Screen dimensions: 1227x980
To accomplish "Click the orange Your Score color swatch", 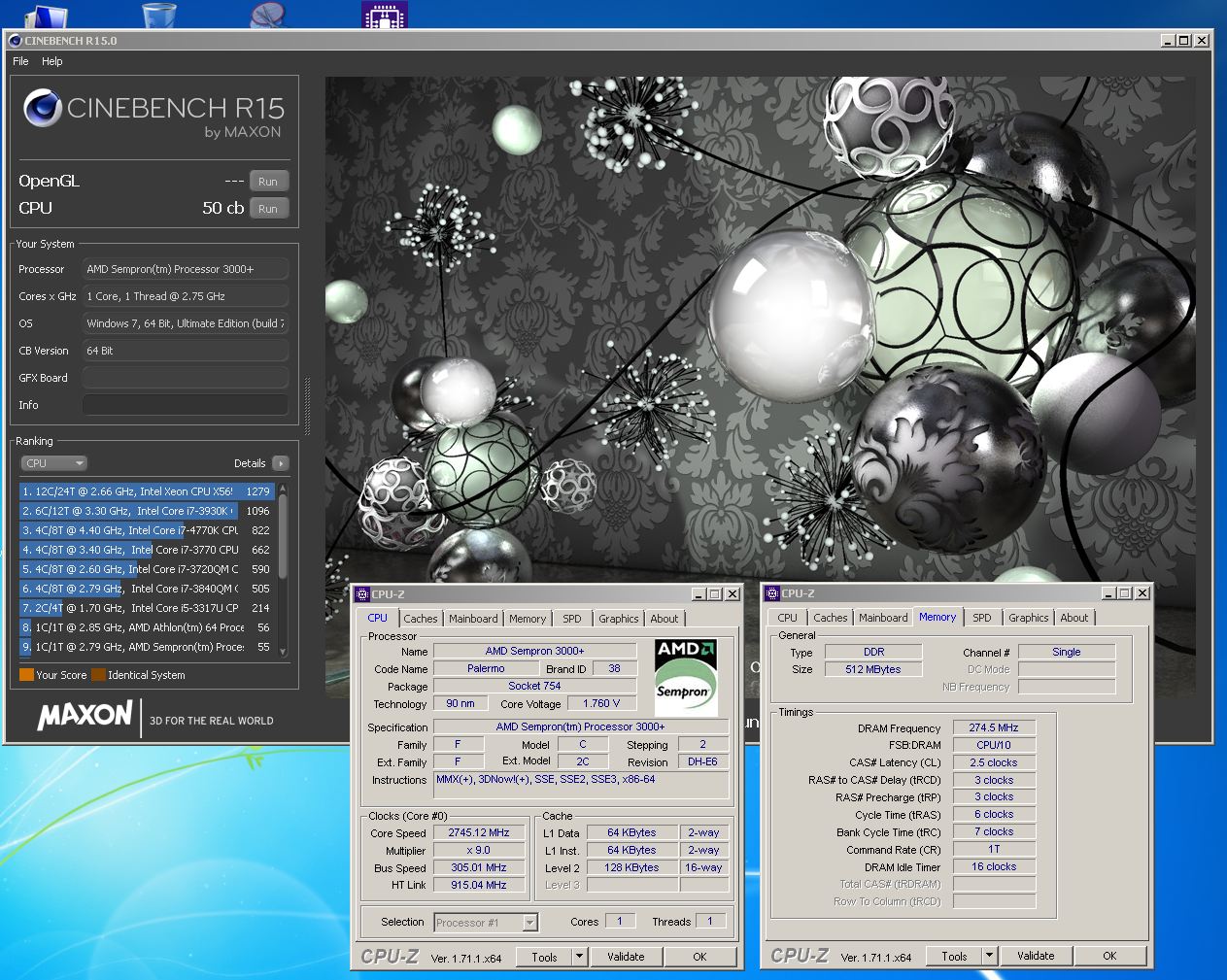I will [26, 675].
